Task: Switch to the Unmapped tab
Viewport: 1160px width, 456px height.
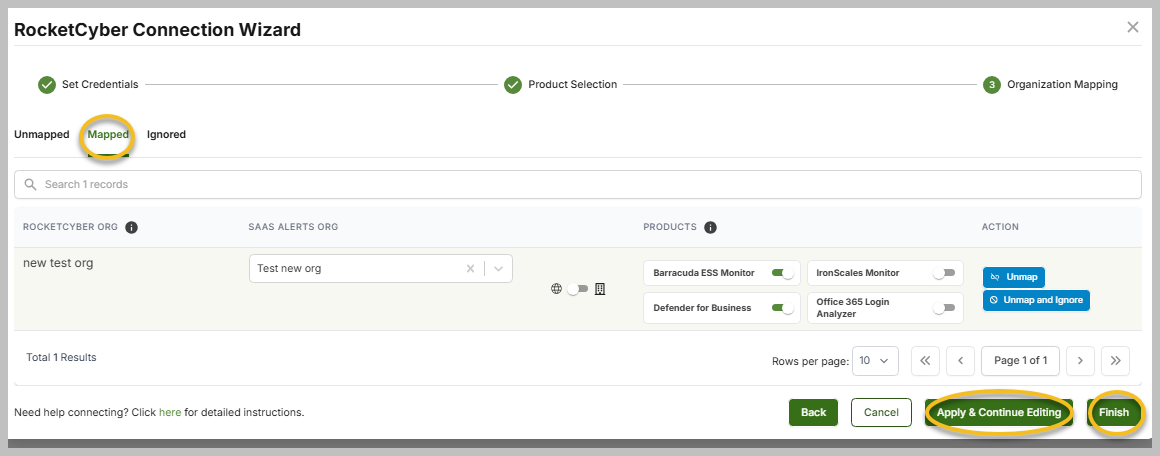Action: pos(41,135)
